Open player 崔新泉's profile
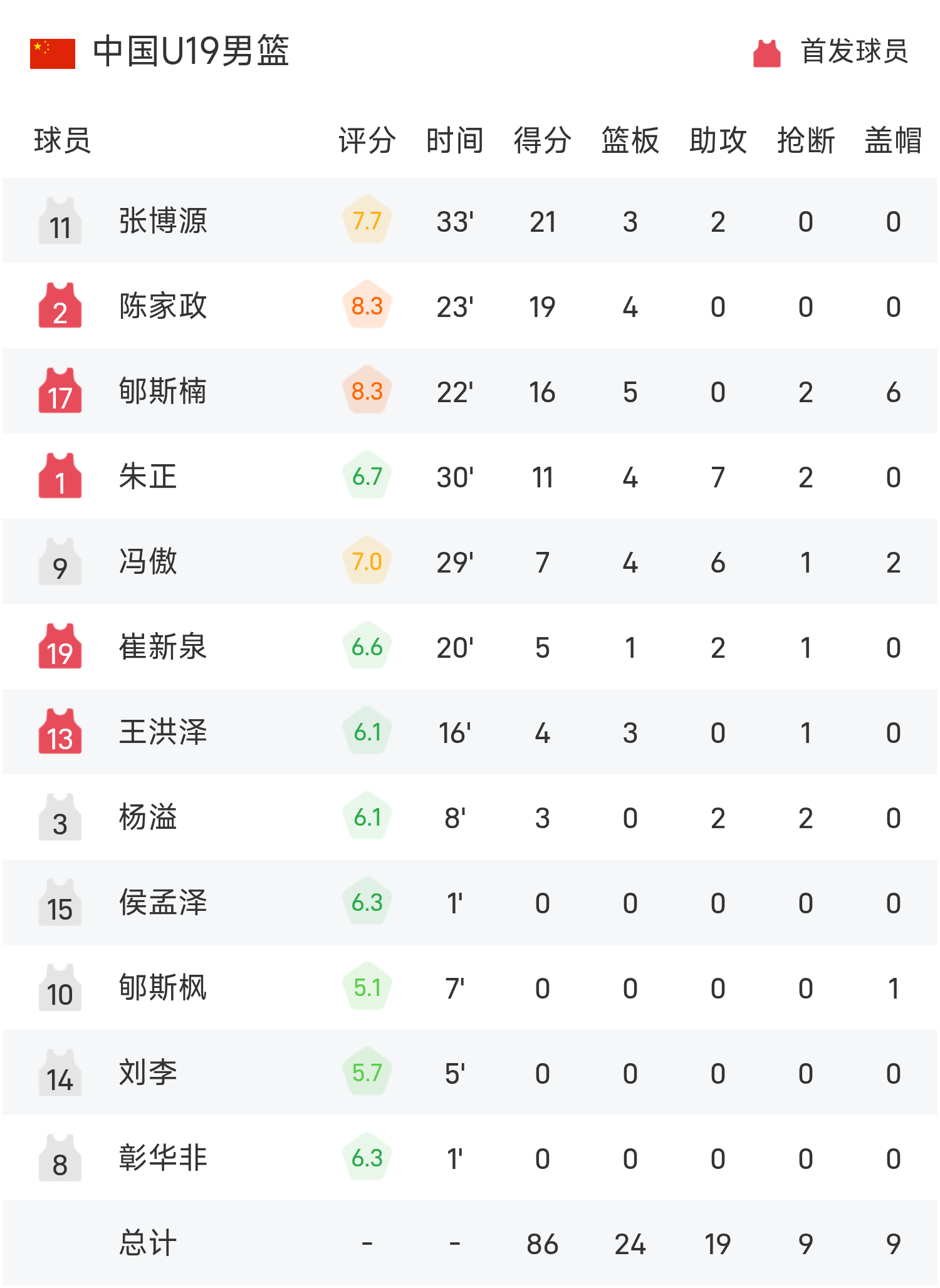940x1288 pixels. pos(163,647)
